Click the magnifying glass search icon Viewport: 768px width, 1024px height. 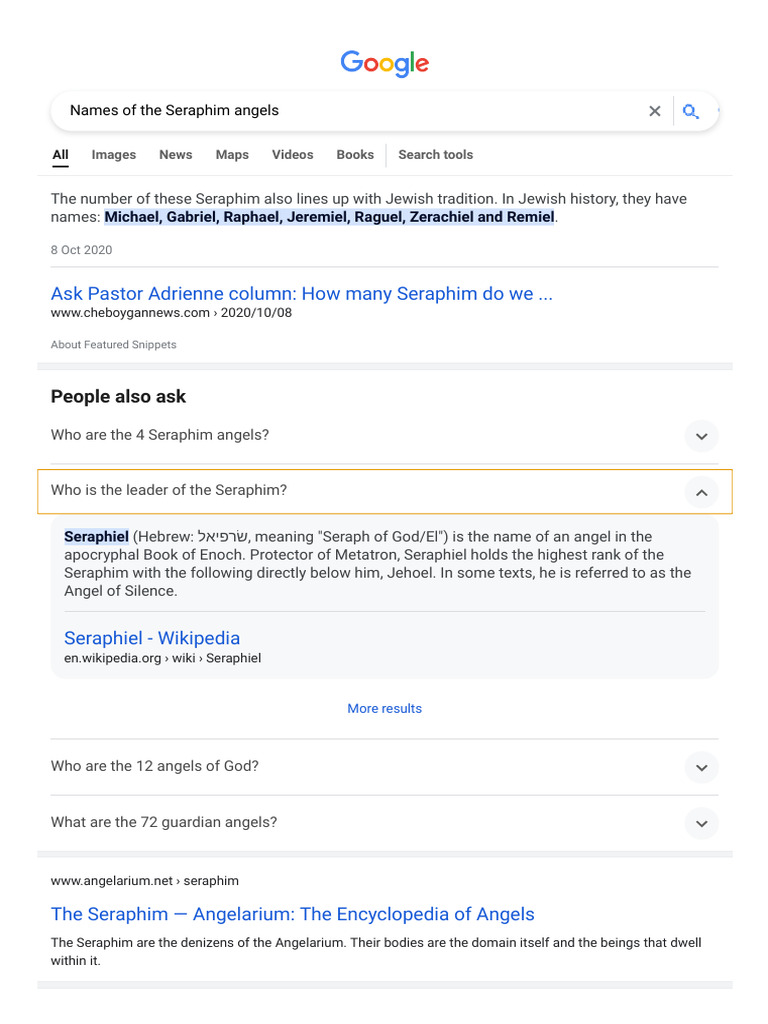pyautogui.click(x=690, y=111)
